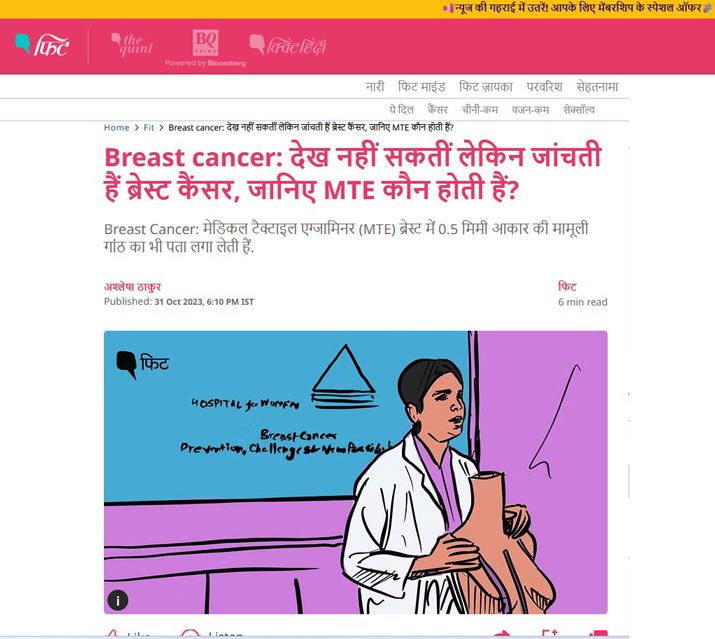This screenshot has height=639, width=715.
Task: Click the breast cancer illustration image
Action: point(356,472)
